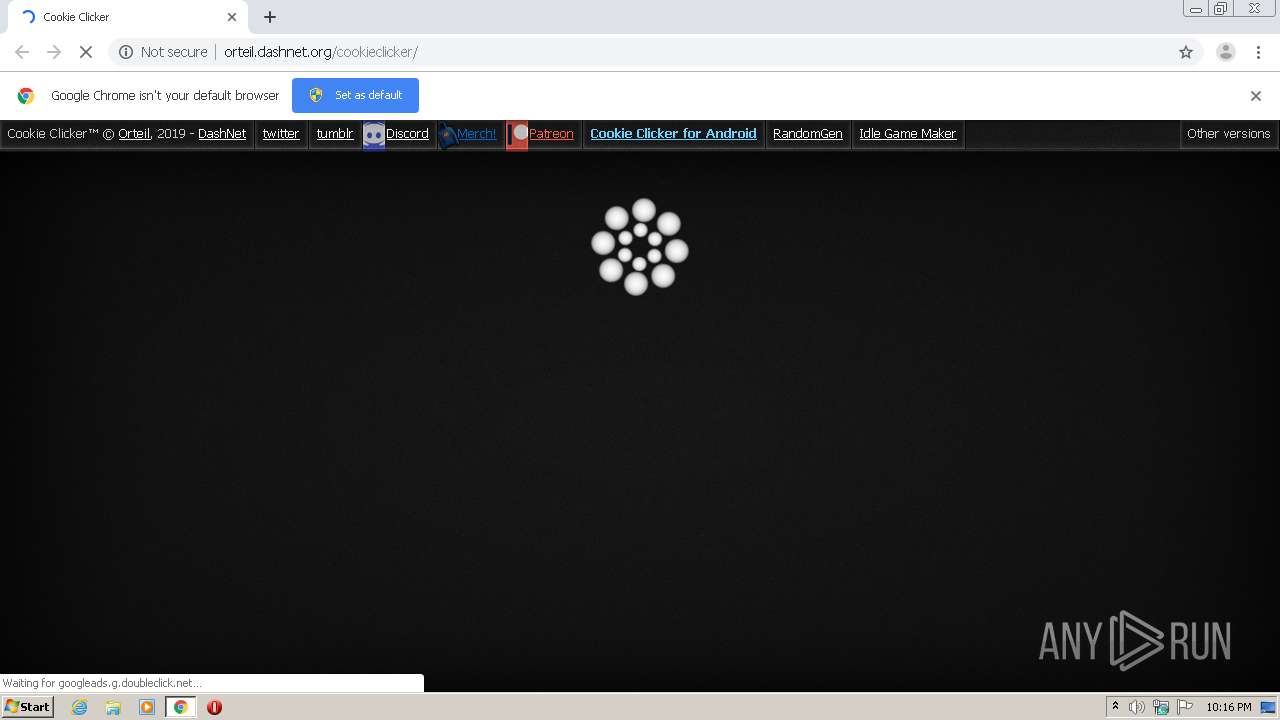Show hidden tray icons arrow
1280x720 pixels.
coord(1115,707)
